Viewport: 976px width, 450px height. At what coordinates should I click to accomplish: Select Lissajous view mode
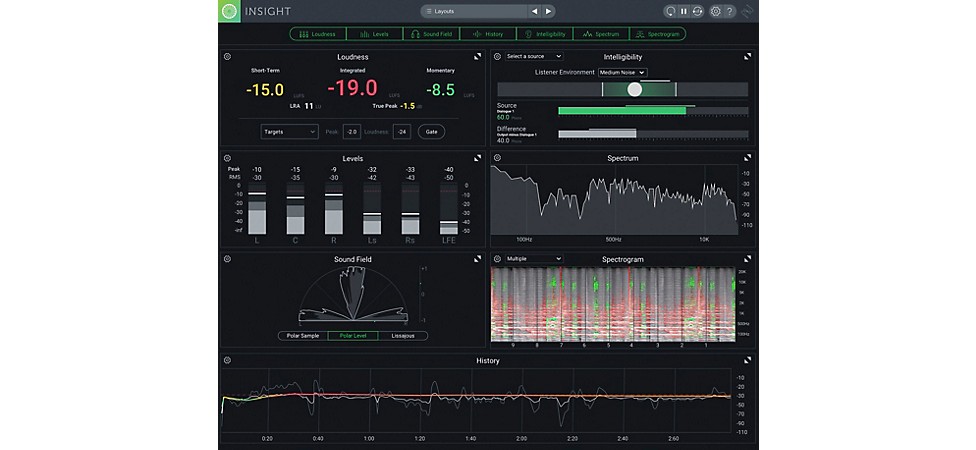click(403, 336)
